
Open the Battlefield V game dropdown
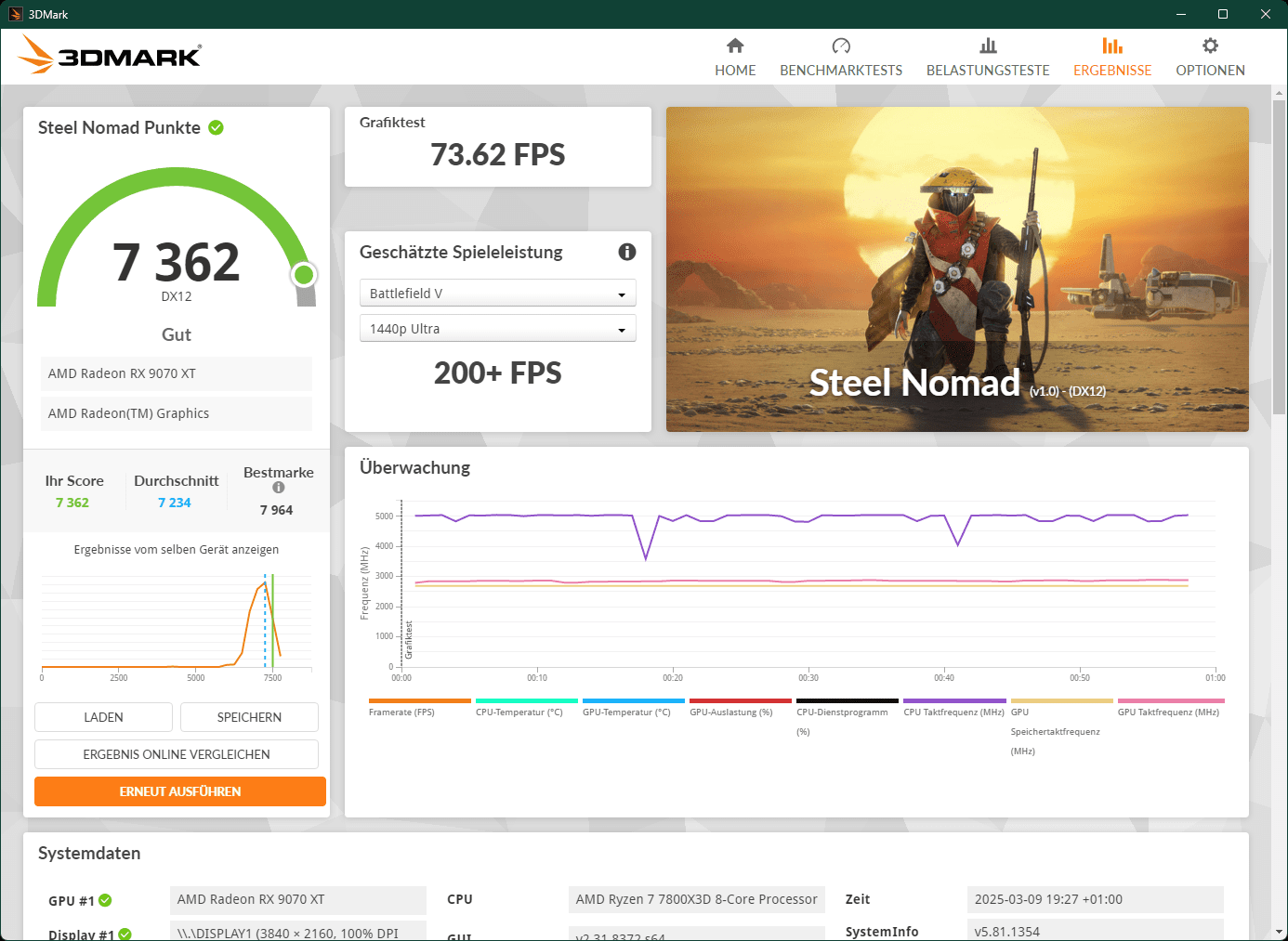point(497,294)
